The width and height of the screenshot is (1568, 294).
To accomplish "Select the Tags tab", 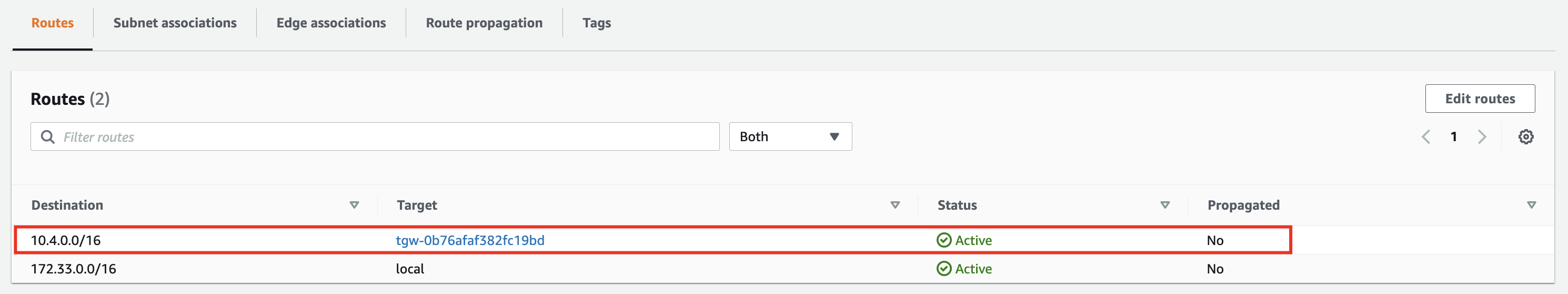I will 597,23.
